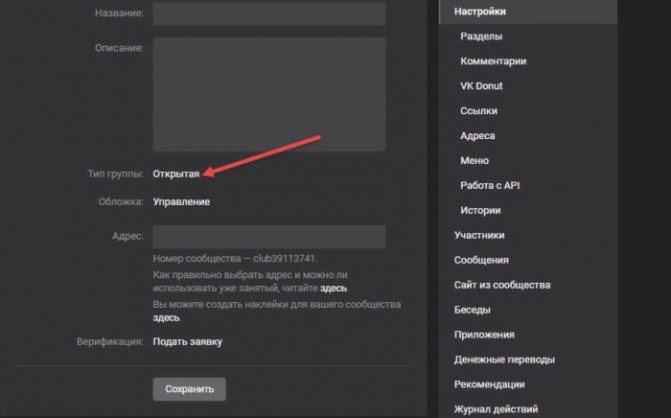Open the first здесь link about addresses
671x418 pixels.
click(x=333, y=288)
